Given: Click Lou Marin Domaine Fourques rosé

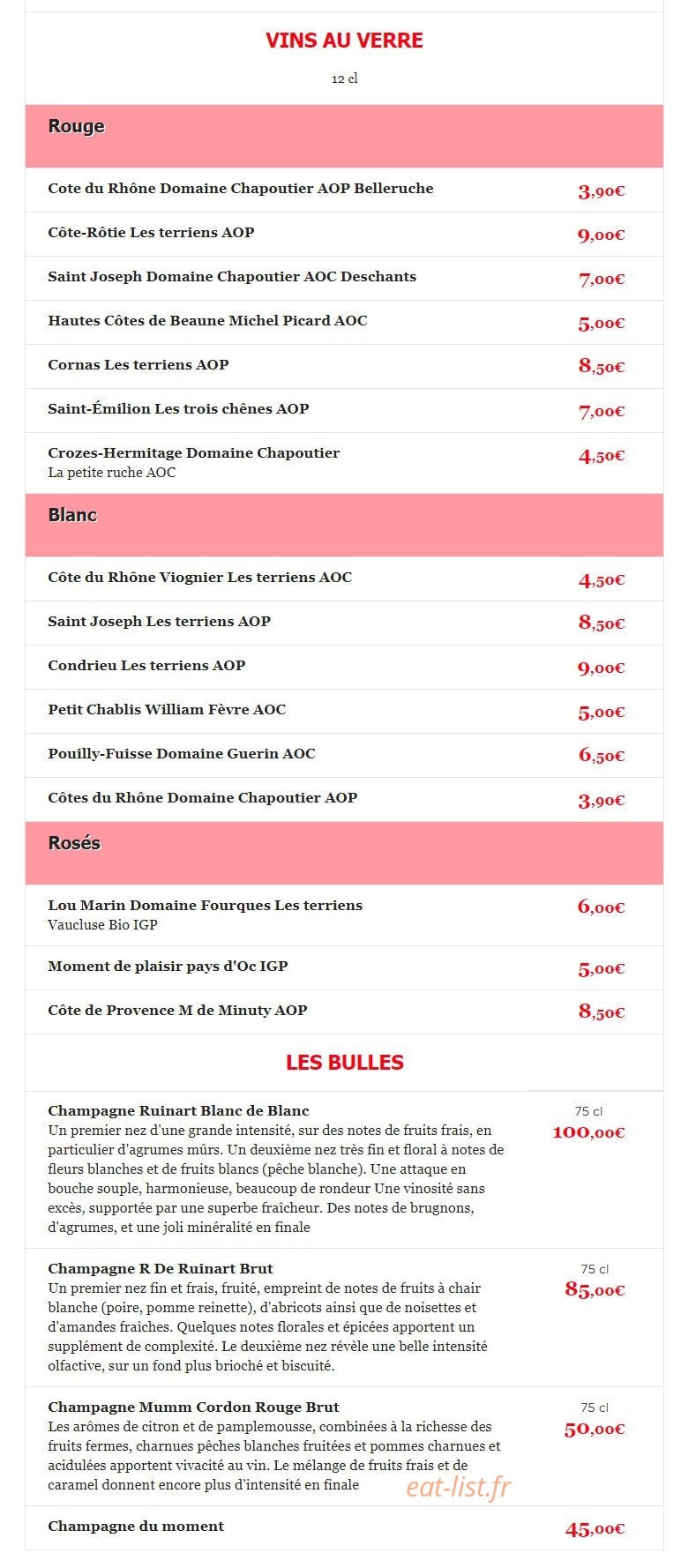Looking at the screenshot, I should pyautogui.click(x=344, y=915).
